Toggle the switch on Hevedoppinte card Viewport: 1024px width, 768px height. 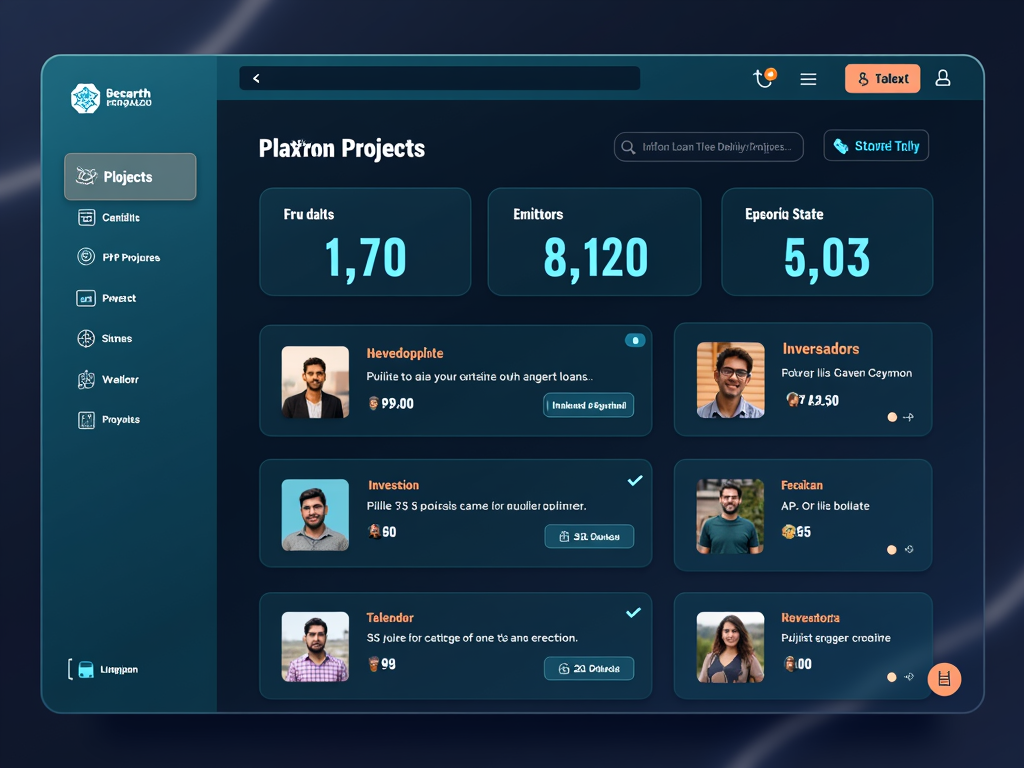tap(635, 340)
